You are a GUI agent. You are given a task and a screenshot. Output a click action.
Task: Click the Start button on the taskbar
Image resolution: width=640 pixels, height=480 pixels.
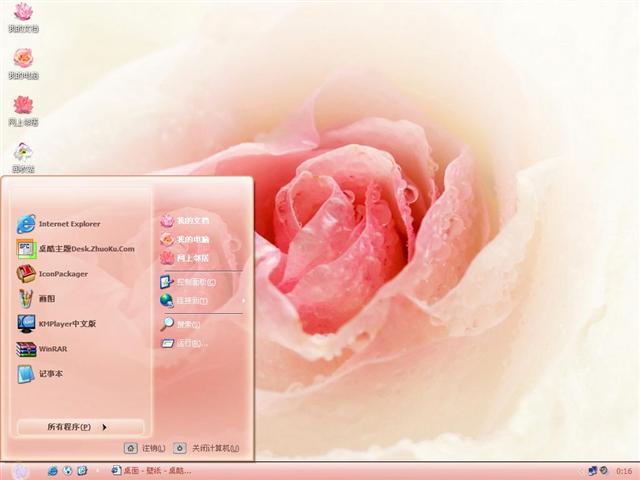click(20, 471)
